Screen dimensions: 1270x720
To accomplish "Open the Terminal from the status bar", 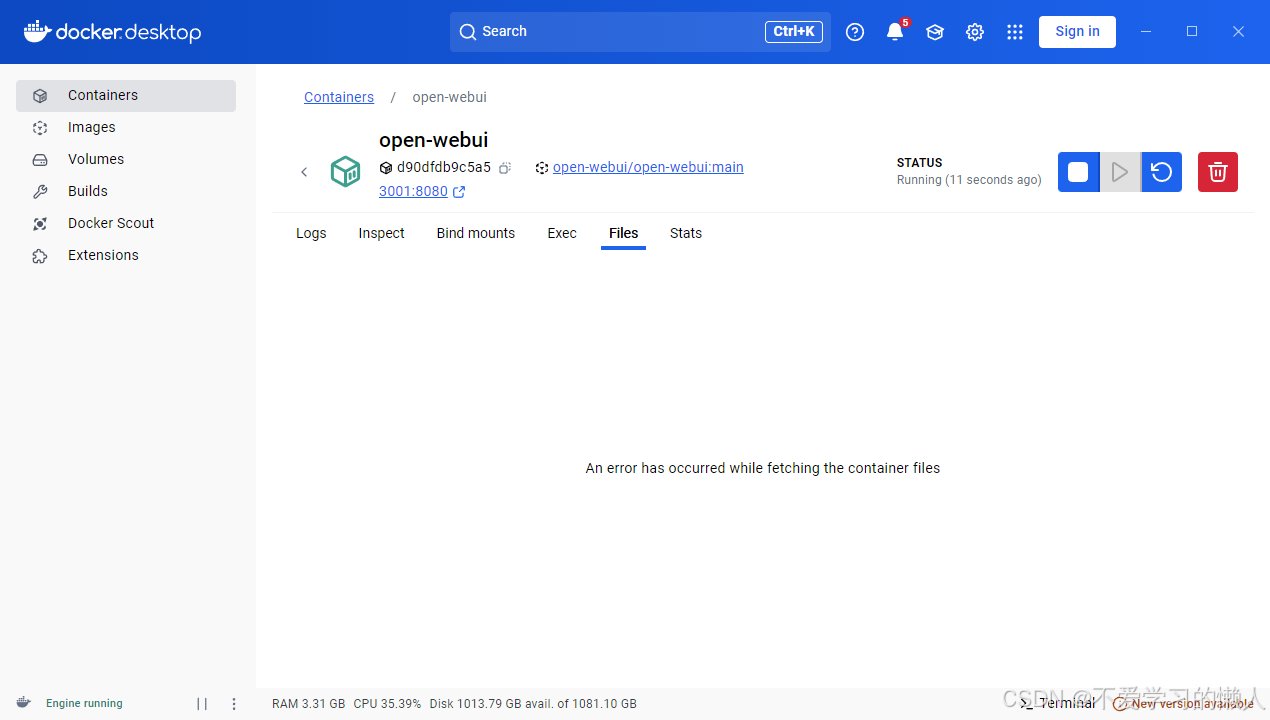I will 1058,703.
